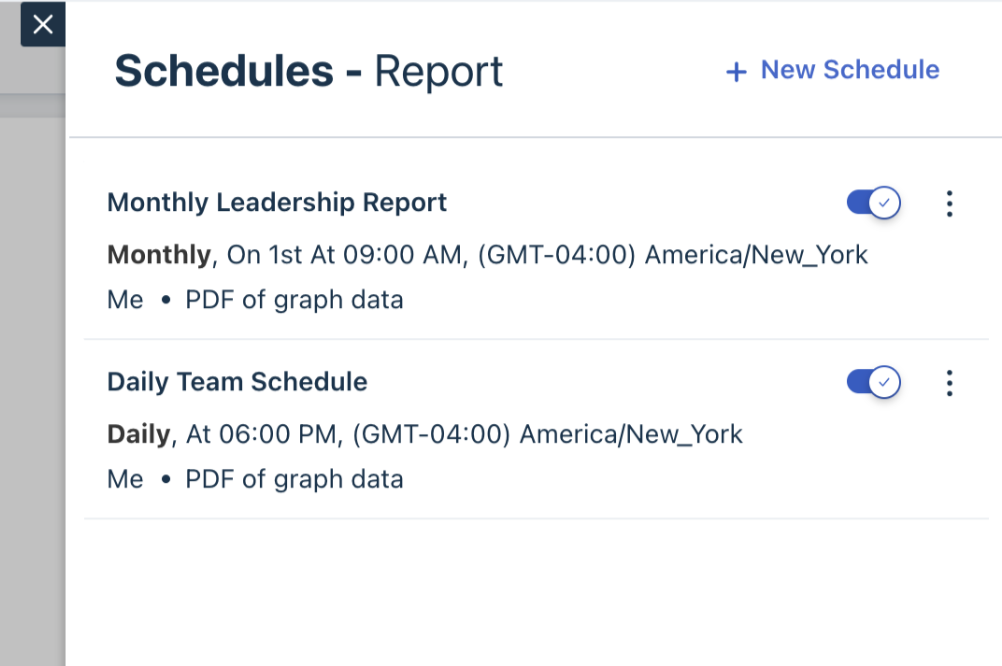Viewport: 1002px width, 666px height.
Task: Select the Daily Team Schedule title
Action: 237,382
